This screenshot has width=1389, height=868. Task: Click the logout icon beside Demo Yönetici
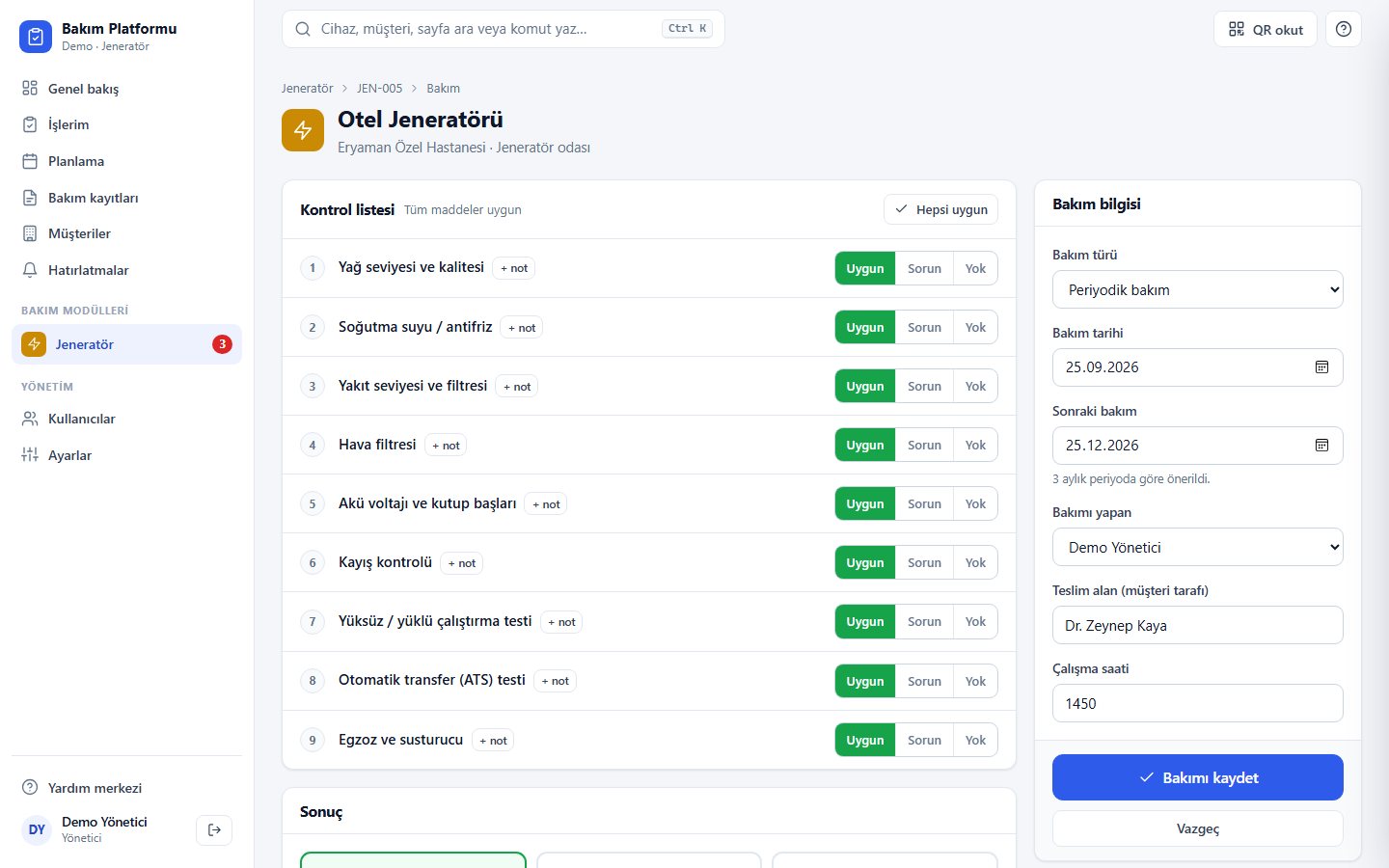214,829
